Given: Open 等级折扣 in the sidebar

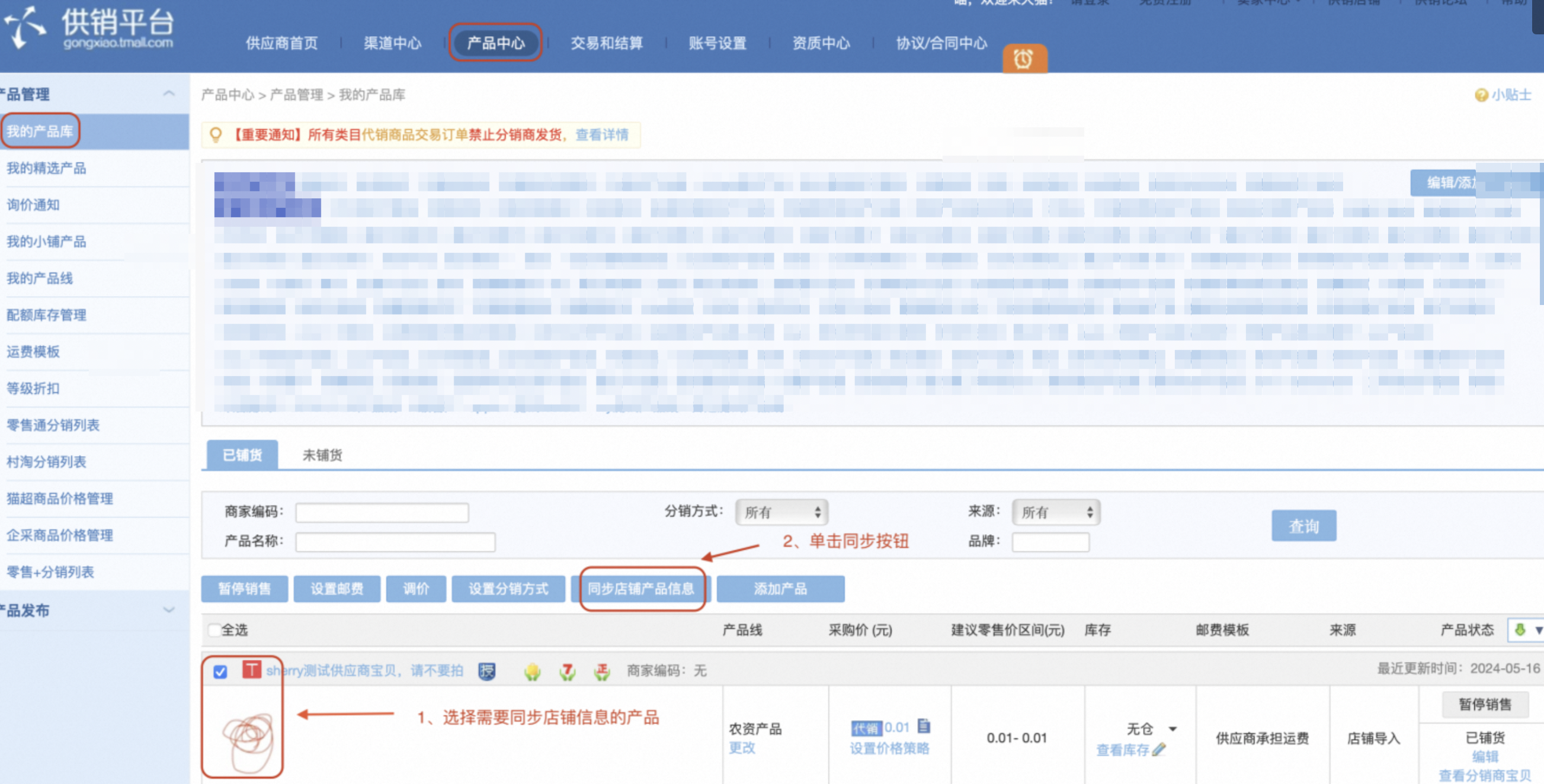Looking at the screenshot, I should coord(33,388).
